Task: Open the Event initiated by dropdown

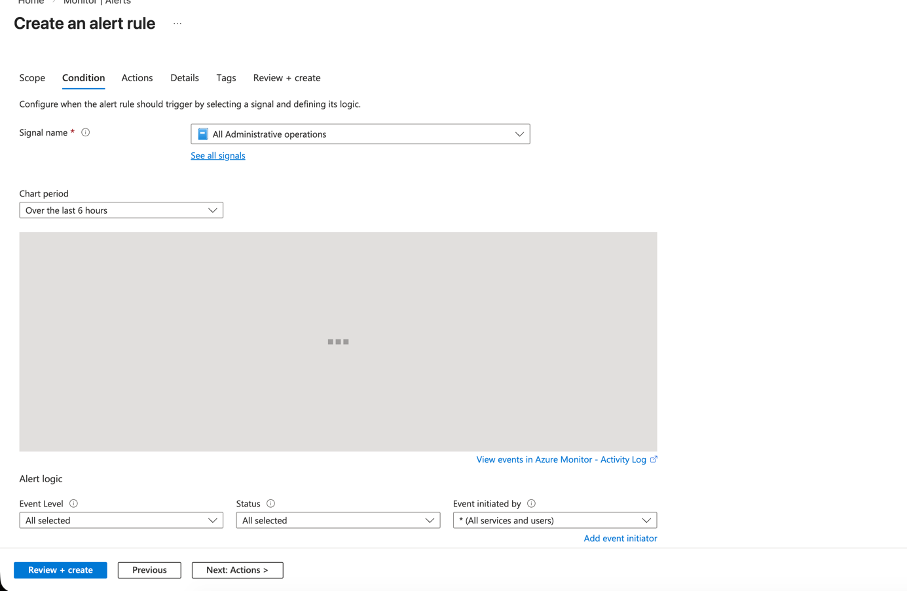Action: coord(555,521)
